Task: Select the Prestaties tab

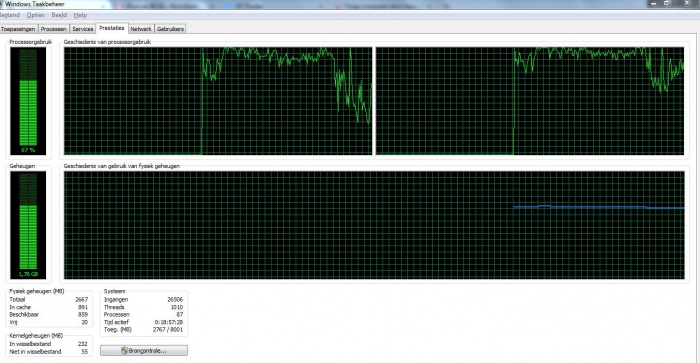Action: (112, 28)
